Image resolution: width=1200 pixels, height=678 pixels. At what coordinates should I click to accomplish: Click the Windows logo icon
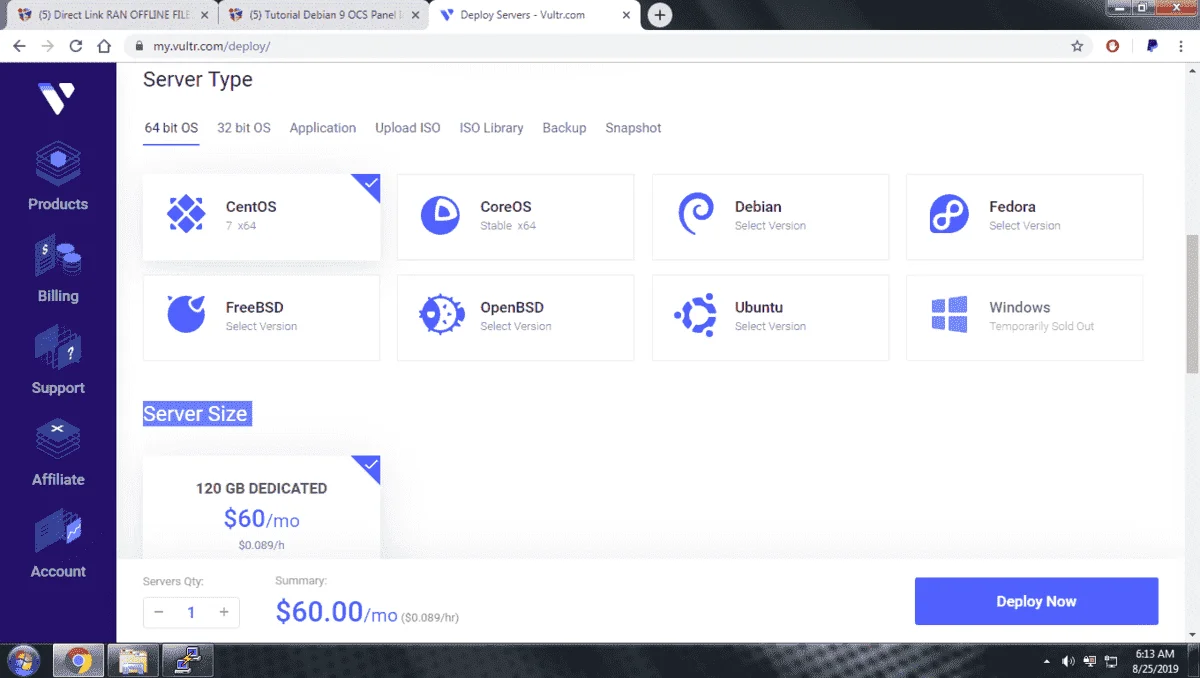(949, 315)
